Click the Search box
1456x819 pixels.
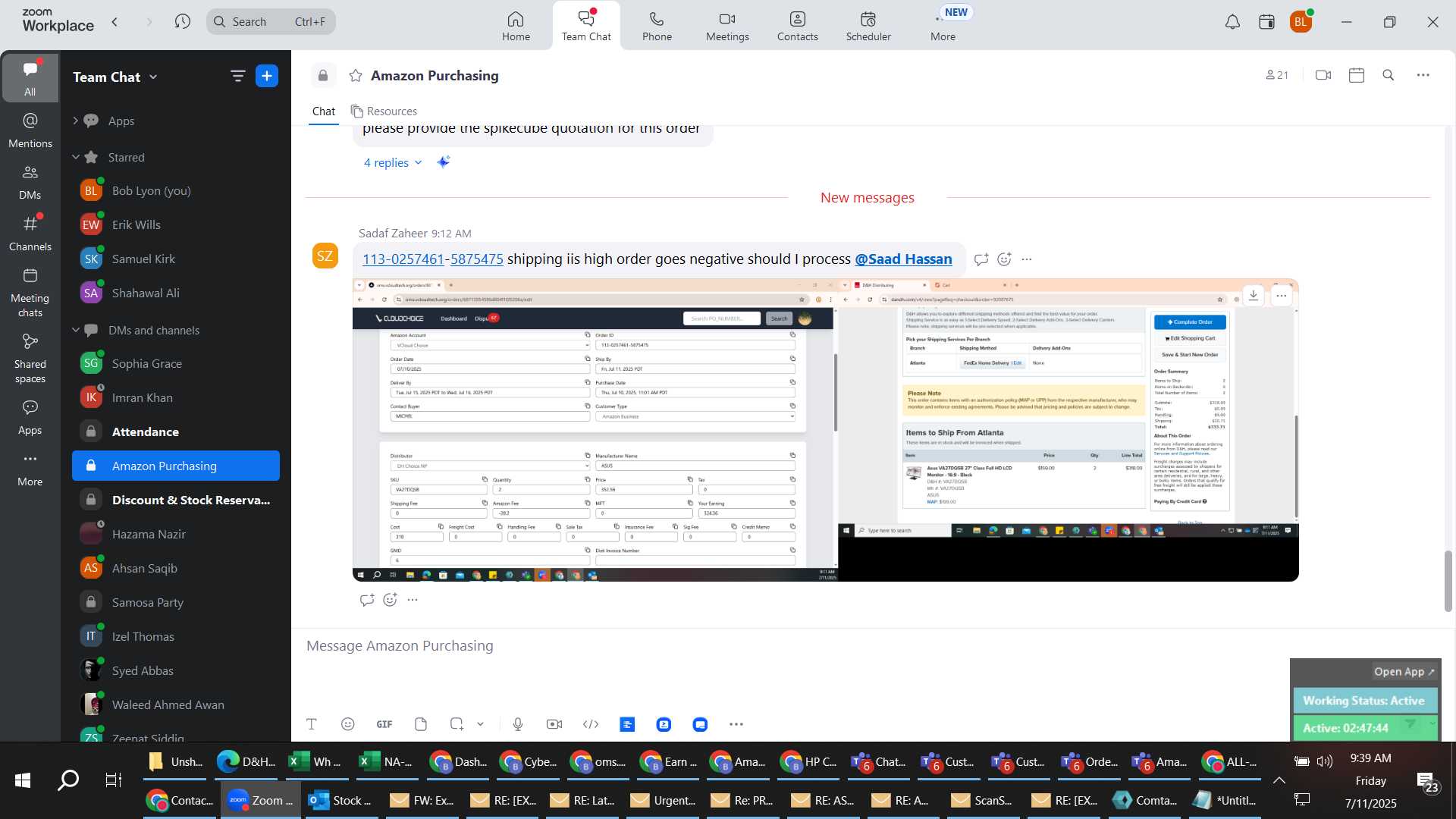pyautogui.click(x=271, y=21)
